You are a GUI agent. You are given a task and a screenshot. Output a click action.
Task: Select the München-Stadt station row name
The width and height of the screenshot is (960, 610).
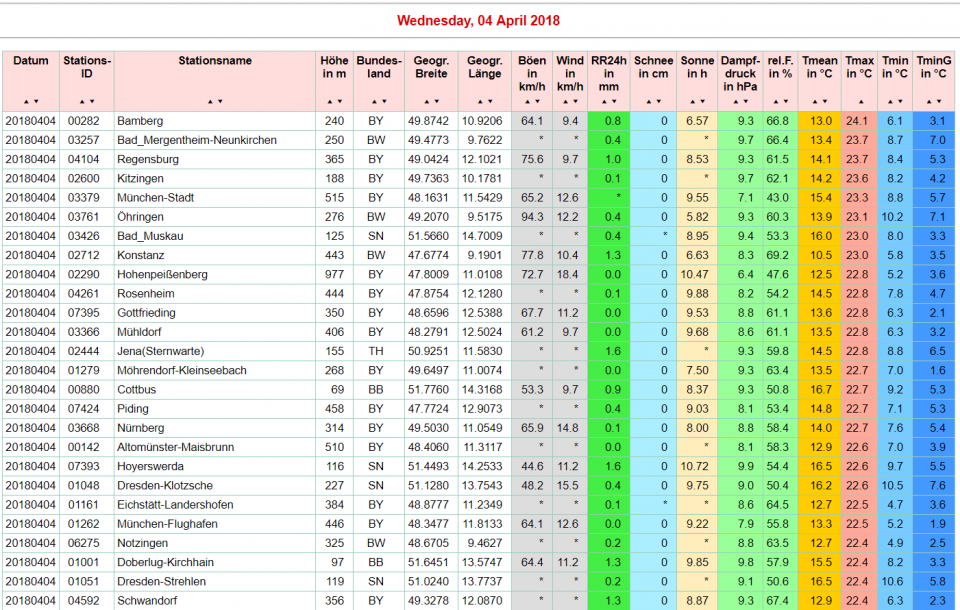tap(157, 198)
